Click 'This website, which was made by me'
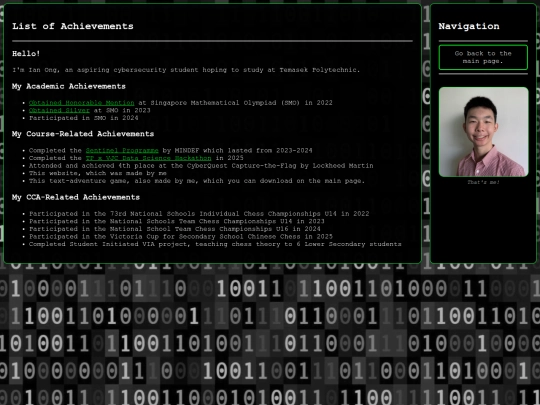Viewport: 540px width, 405px height. click(98, 173)
